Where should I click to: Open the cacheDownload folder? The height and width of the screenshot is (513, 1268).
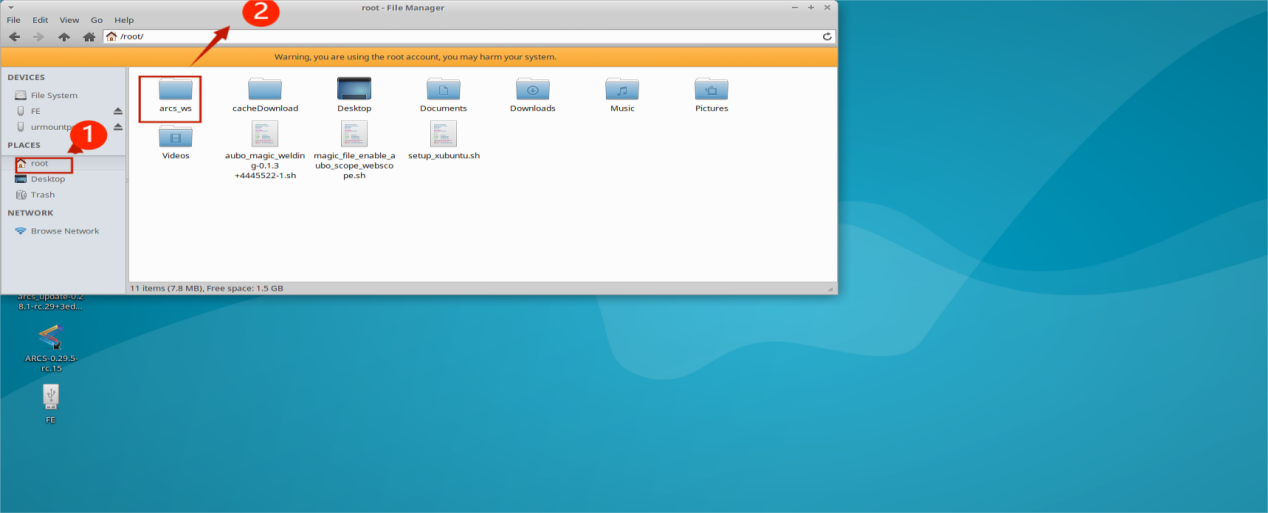[265, 96]
